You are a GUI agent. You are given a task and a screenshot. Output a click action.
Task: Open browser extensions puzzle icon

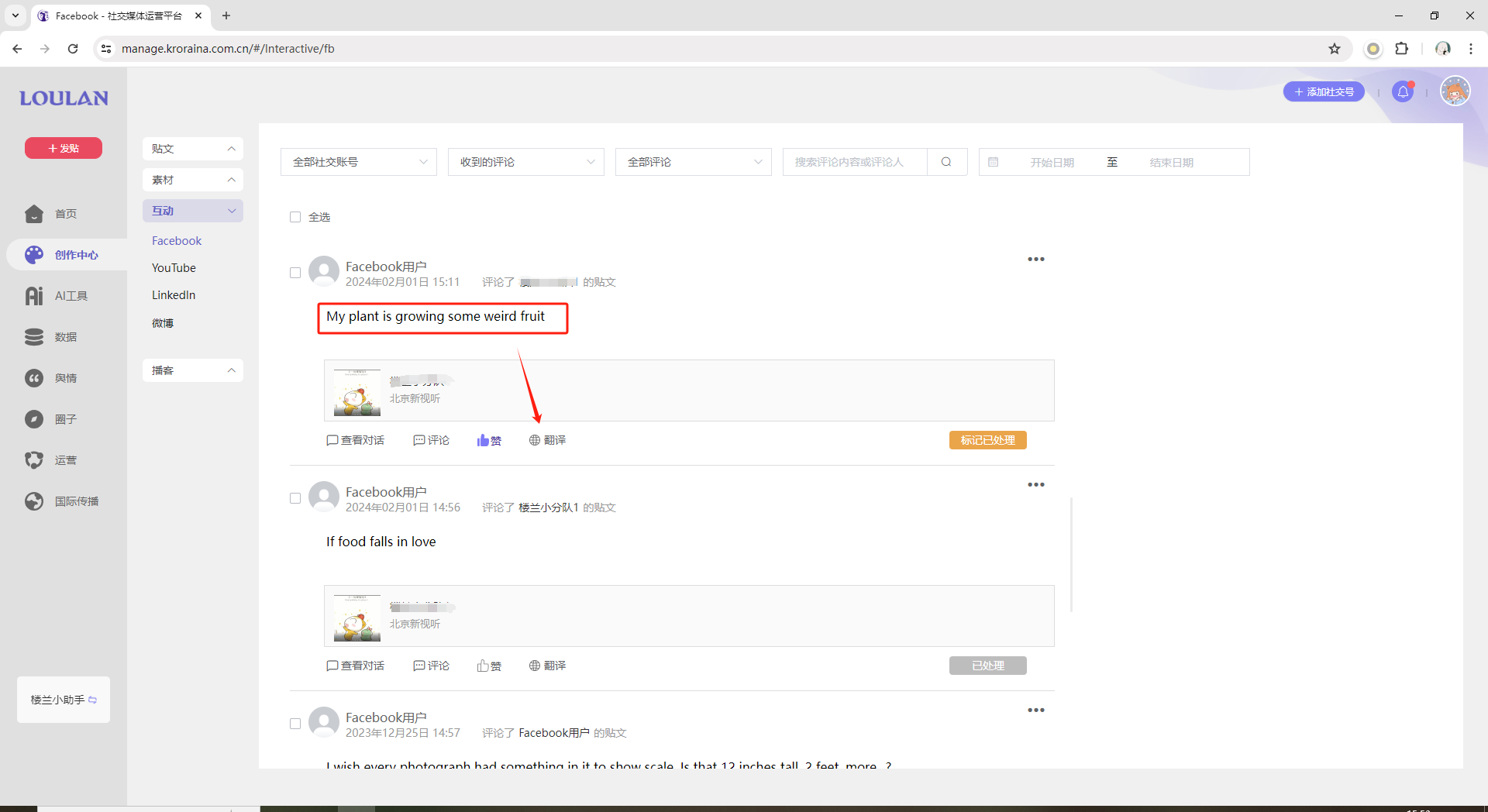[x=1401, y=49]
